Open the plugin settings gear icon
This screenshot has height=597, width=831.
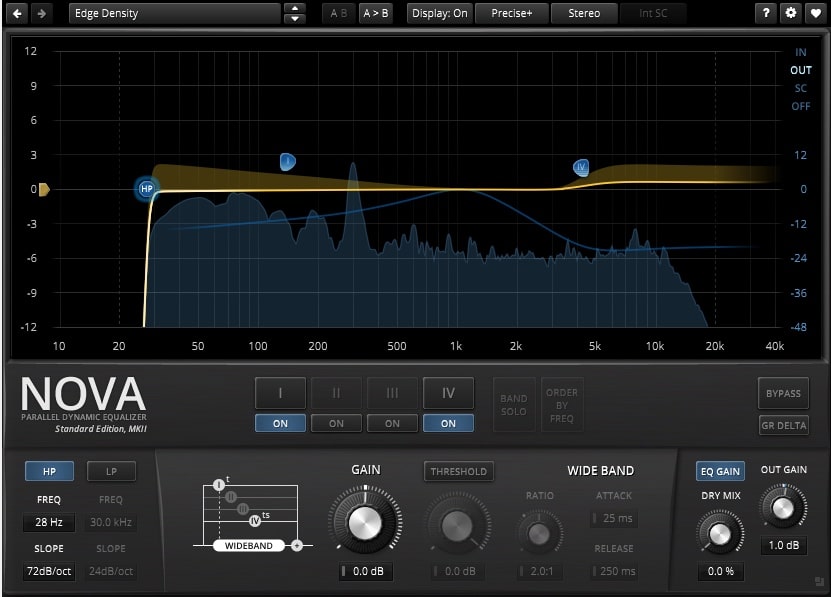[789, 13]
